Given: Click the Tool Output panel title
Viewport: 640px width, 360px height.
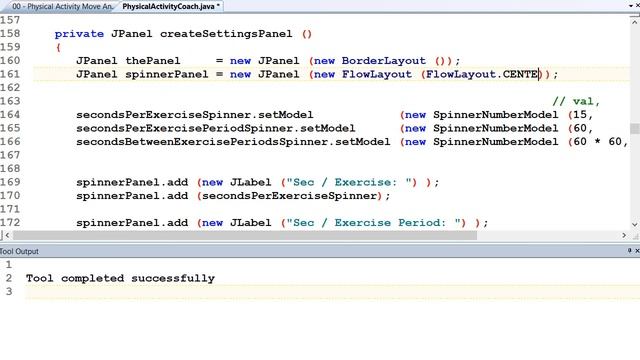Looking at the screenshot, I should point(19,251).
